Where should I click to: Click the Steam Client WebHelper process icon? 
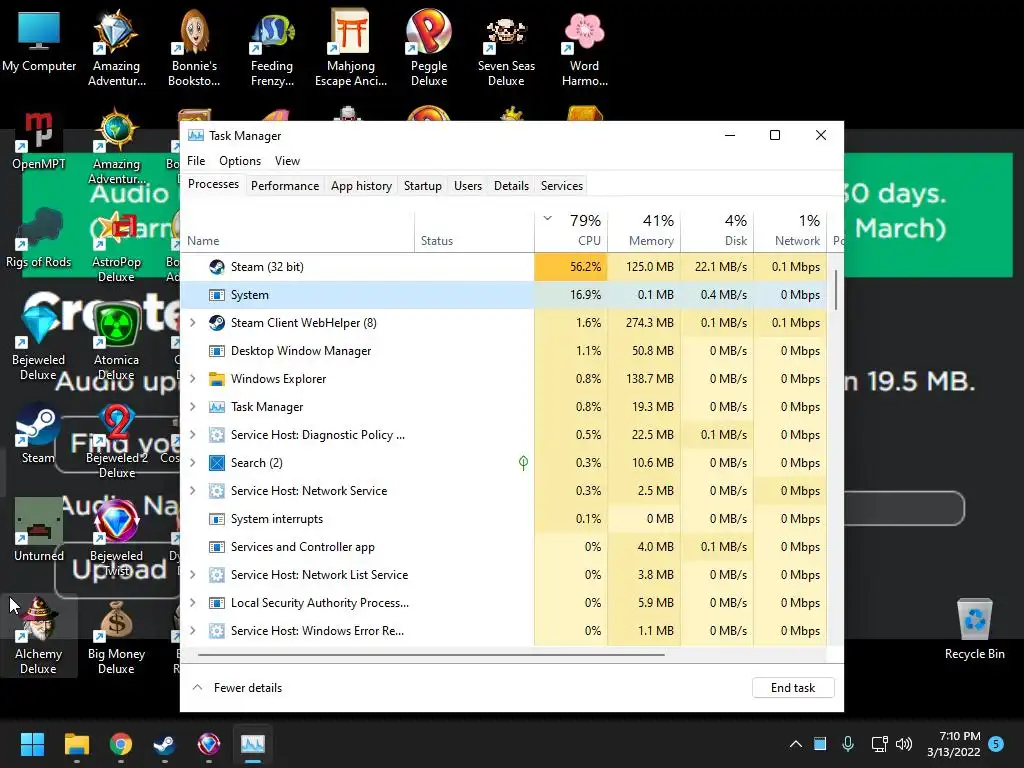[x=217, y=323]
